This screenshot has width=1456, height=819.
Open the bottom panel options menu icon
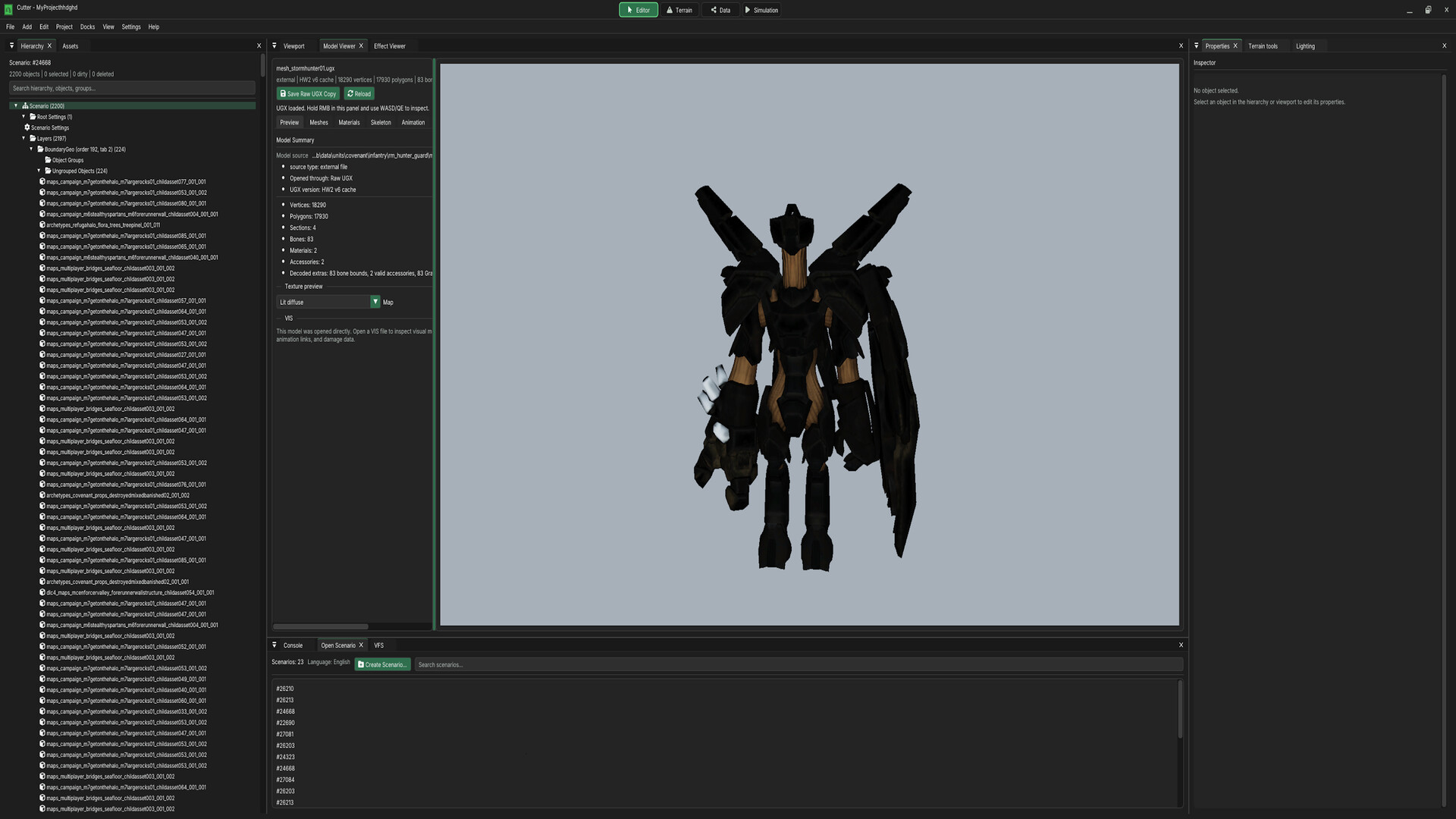tap(275, 645)
